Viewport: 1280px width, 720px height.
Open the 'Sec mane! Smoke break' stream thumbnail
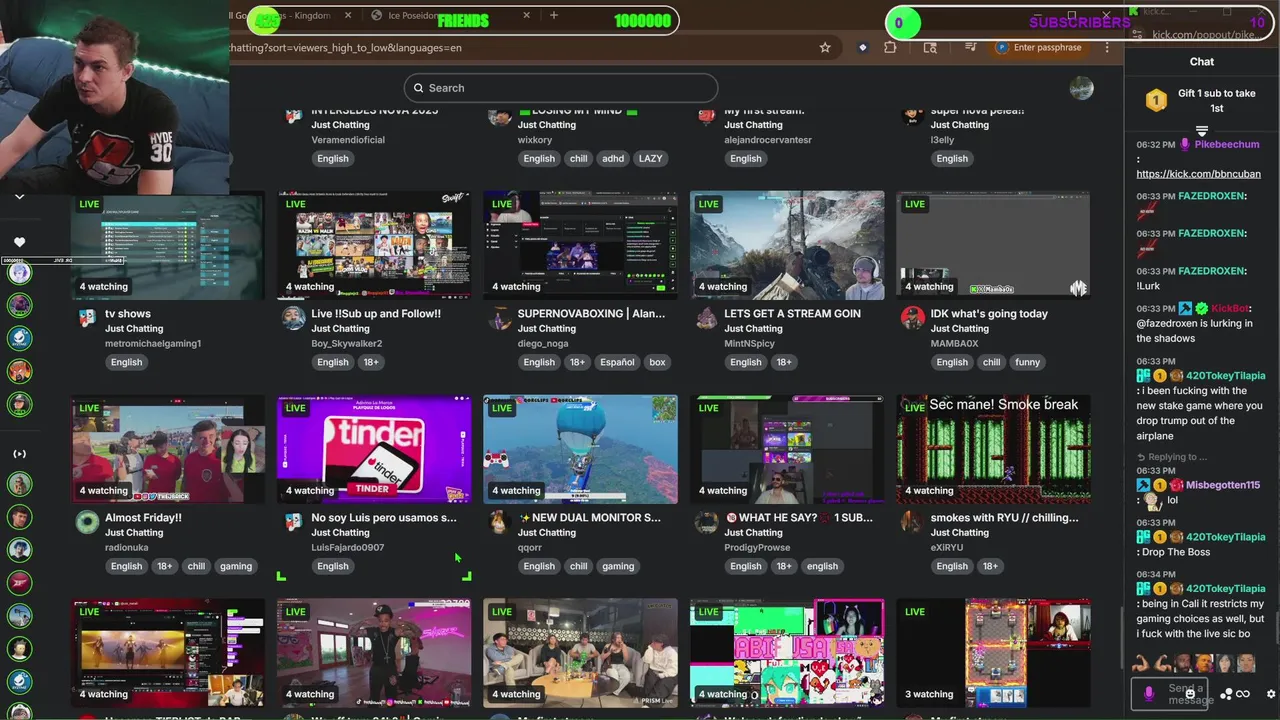(993, 449)
